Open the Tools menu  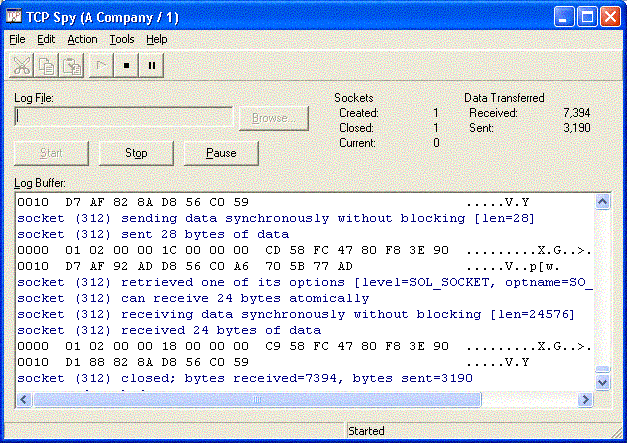pyautogui.click(x=122, y=39)
